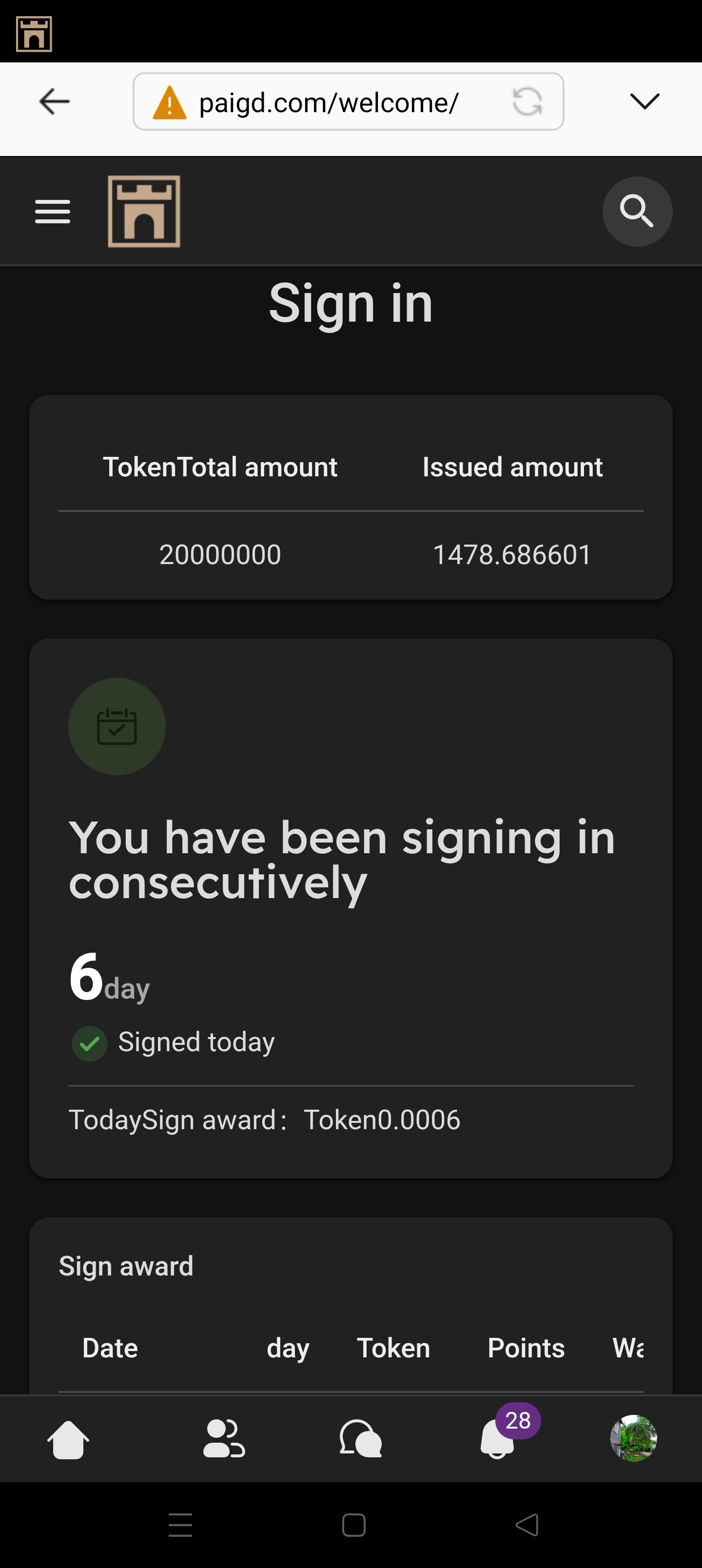Screen dimensions: 702x1568
Task: Select the Date column header
Action: [110, 1348]
